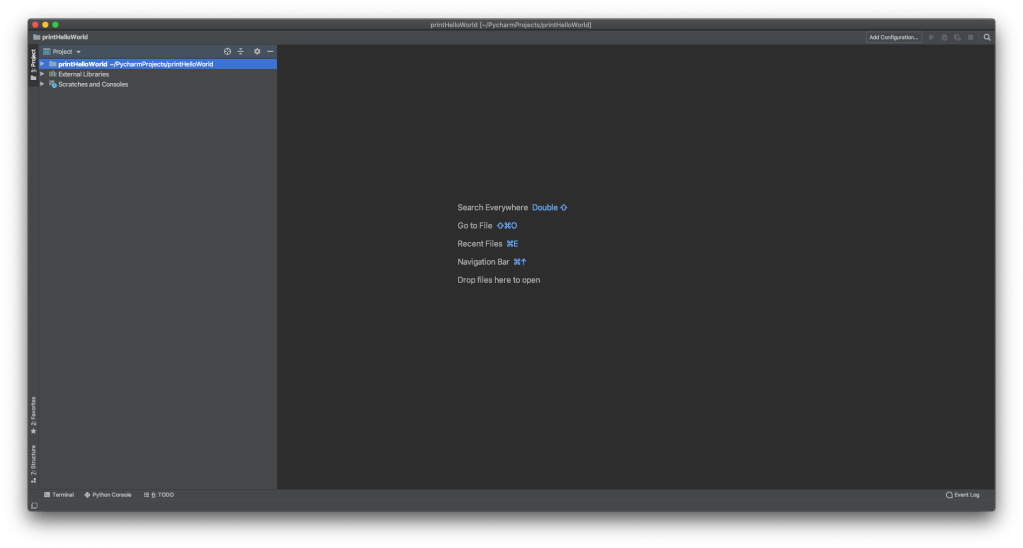Toggle tool window bars icon in status bar

pyautogui.click(x=34, y=505)
